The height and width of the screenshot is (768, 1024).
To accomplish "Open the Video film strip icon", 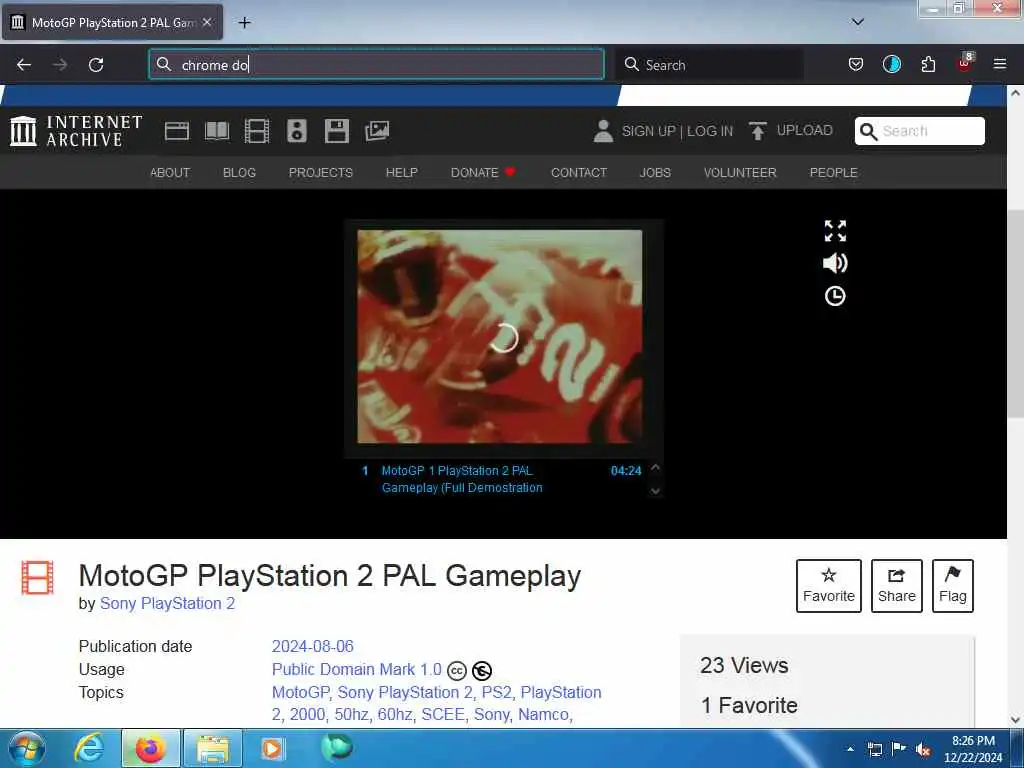I will pyautogui.click(x=257, y=131).
